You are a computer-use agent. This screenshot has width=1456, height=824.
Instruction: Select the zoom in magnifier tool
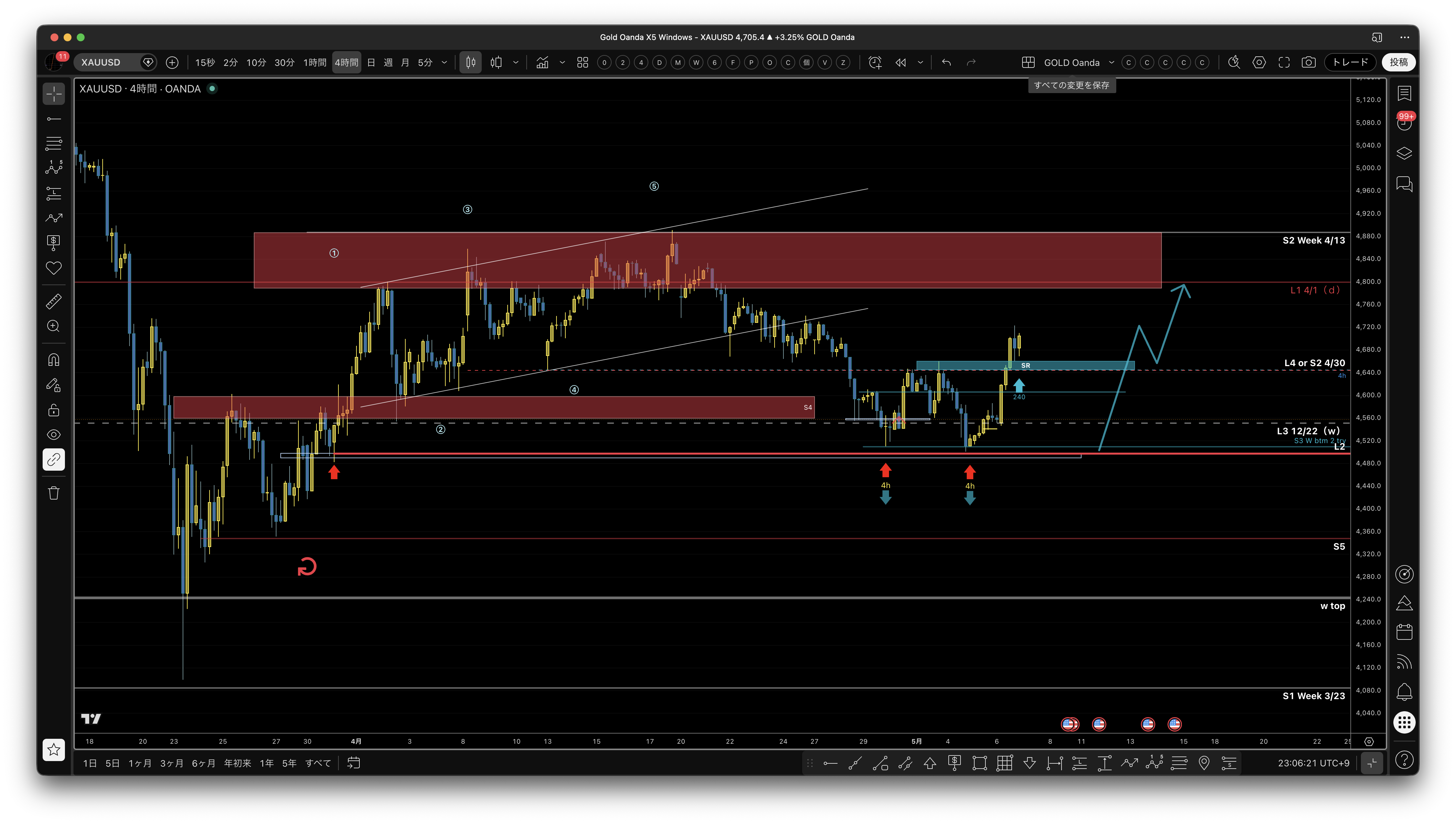[x=54, y=326]
